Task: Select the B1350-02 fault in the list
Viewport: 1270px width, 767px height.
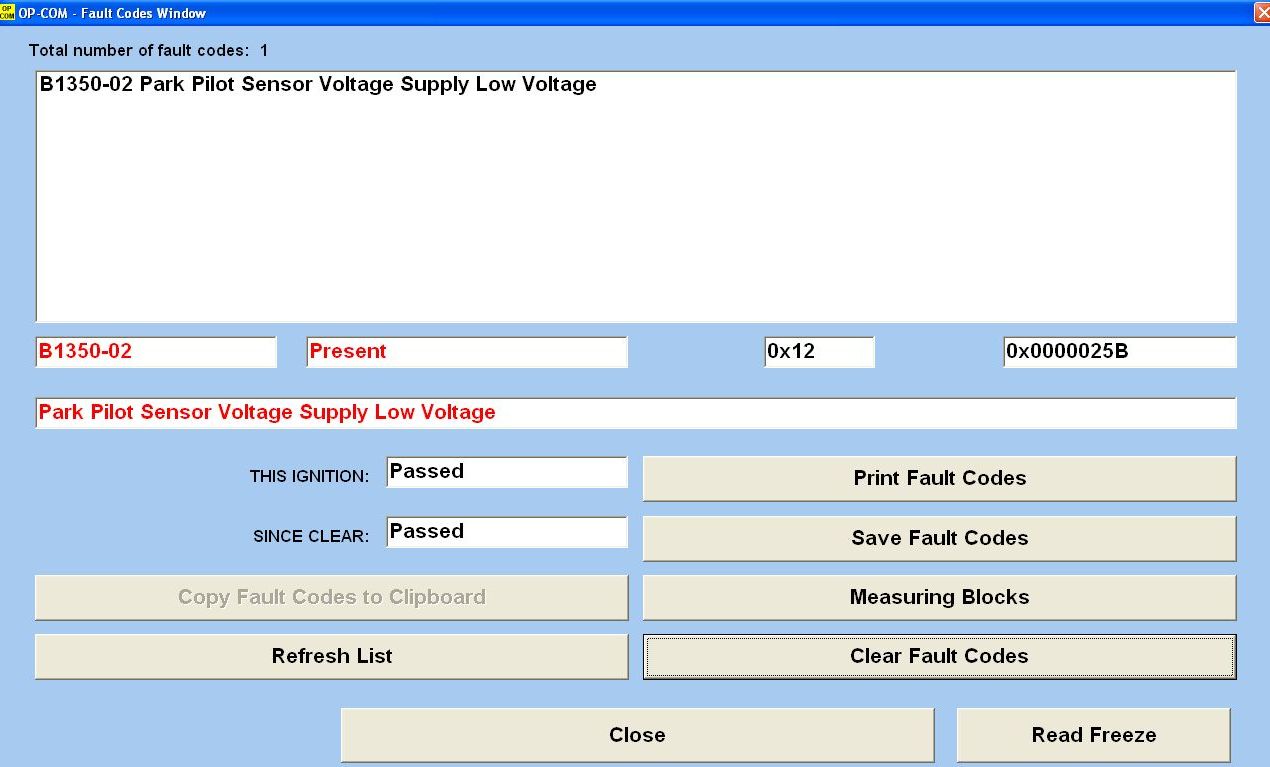Action: 318,85
